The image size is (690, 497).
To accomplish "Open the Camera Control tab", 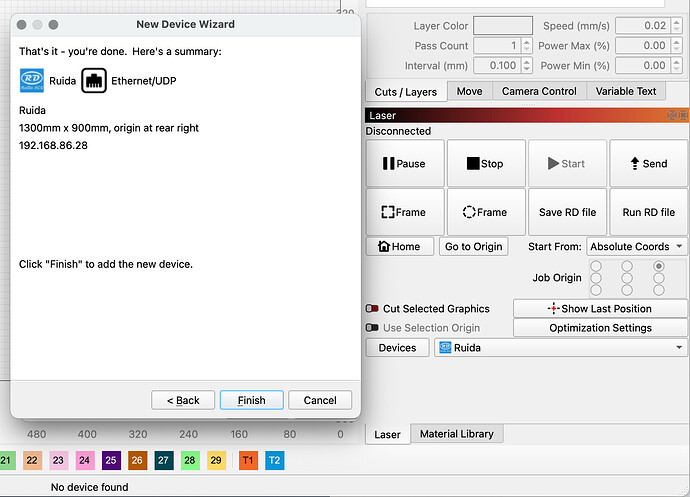I will (x=539, y=91).
